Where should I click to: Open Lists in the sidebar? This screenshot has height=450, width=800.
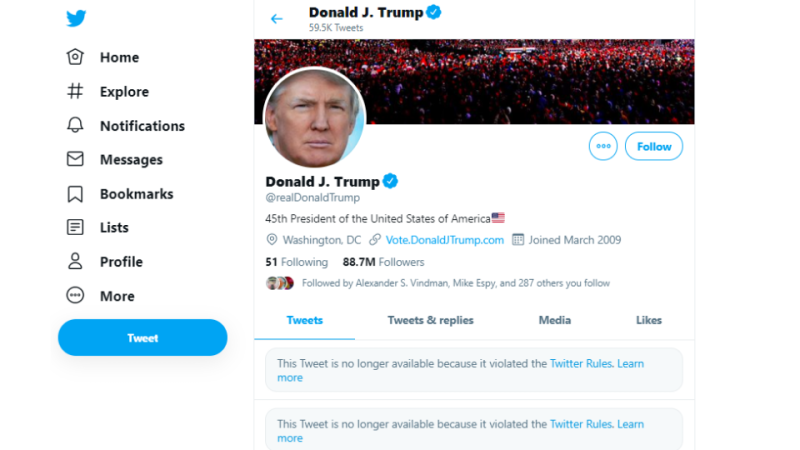(97, 228)
